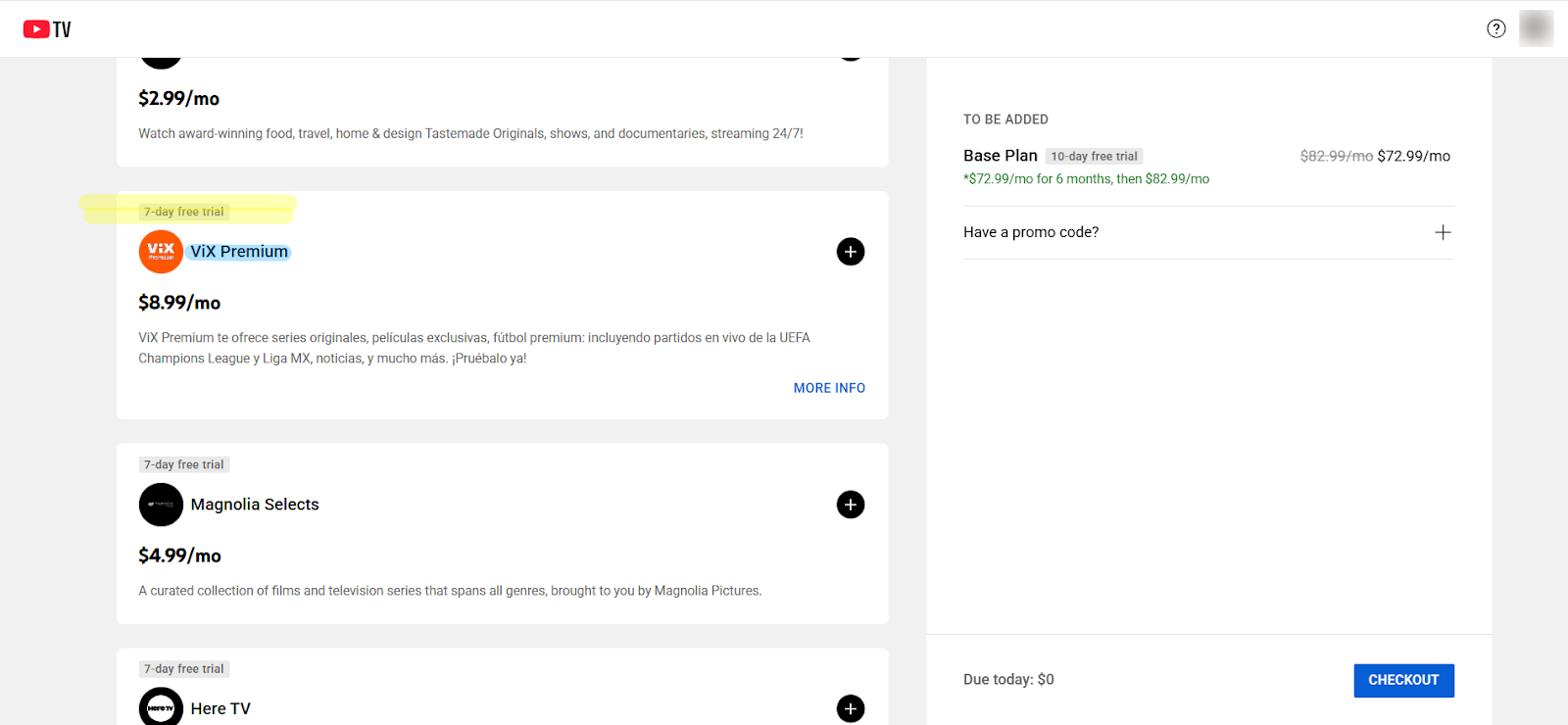Click the Magnolia Selects channel logo
Image resolution: width=1568 pixels, height=725 pixels.
(161, 505)
